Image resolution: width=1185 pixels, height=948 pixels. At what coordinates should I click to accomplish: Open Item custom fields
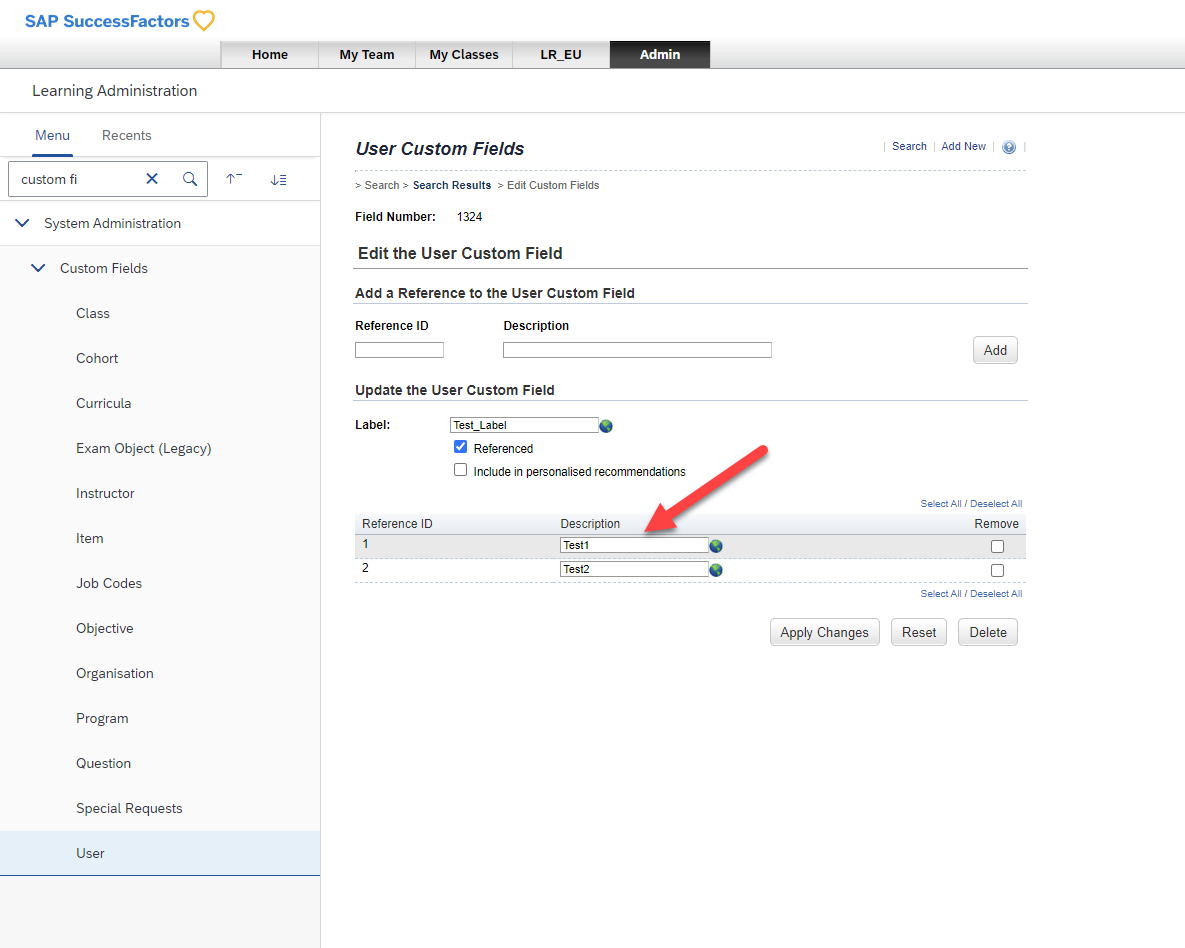pyautogui.click(x=89, y=538)
